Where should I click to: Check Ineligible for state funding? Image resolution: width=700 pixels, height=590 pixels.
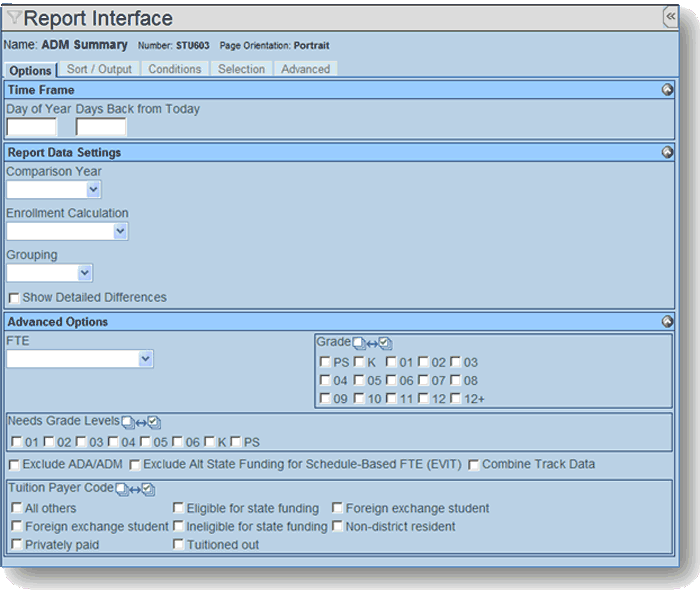(x=178, y=526)
